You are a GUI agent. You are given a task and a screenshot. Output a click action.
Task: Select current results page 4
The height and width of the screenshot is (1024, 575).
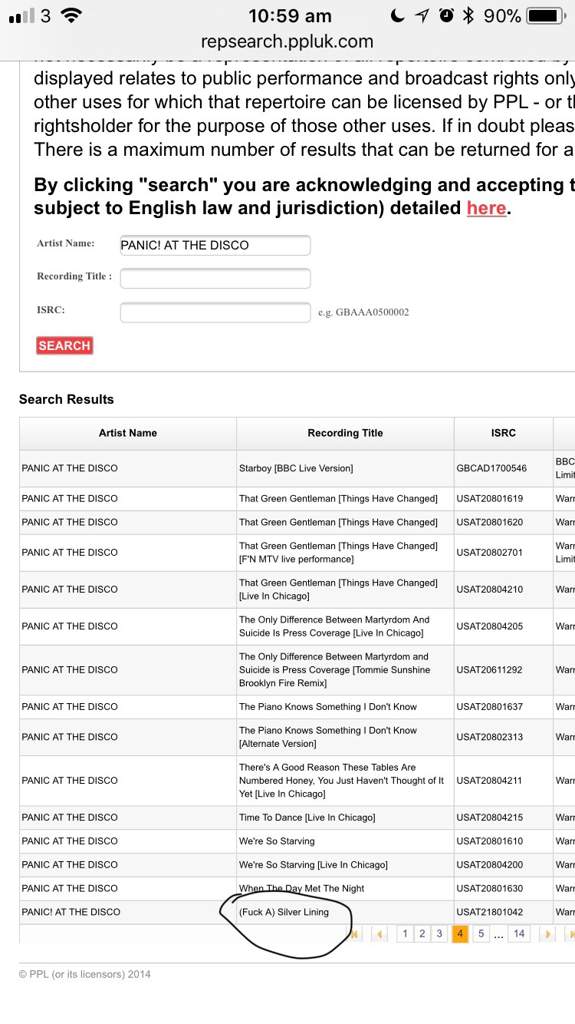pos(460,934)
